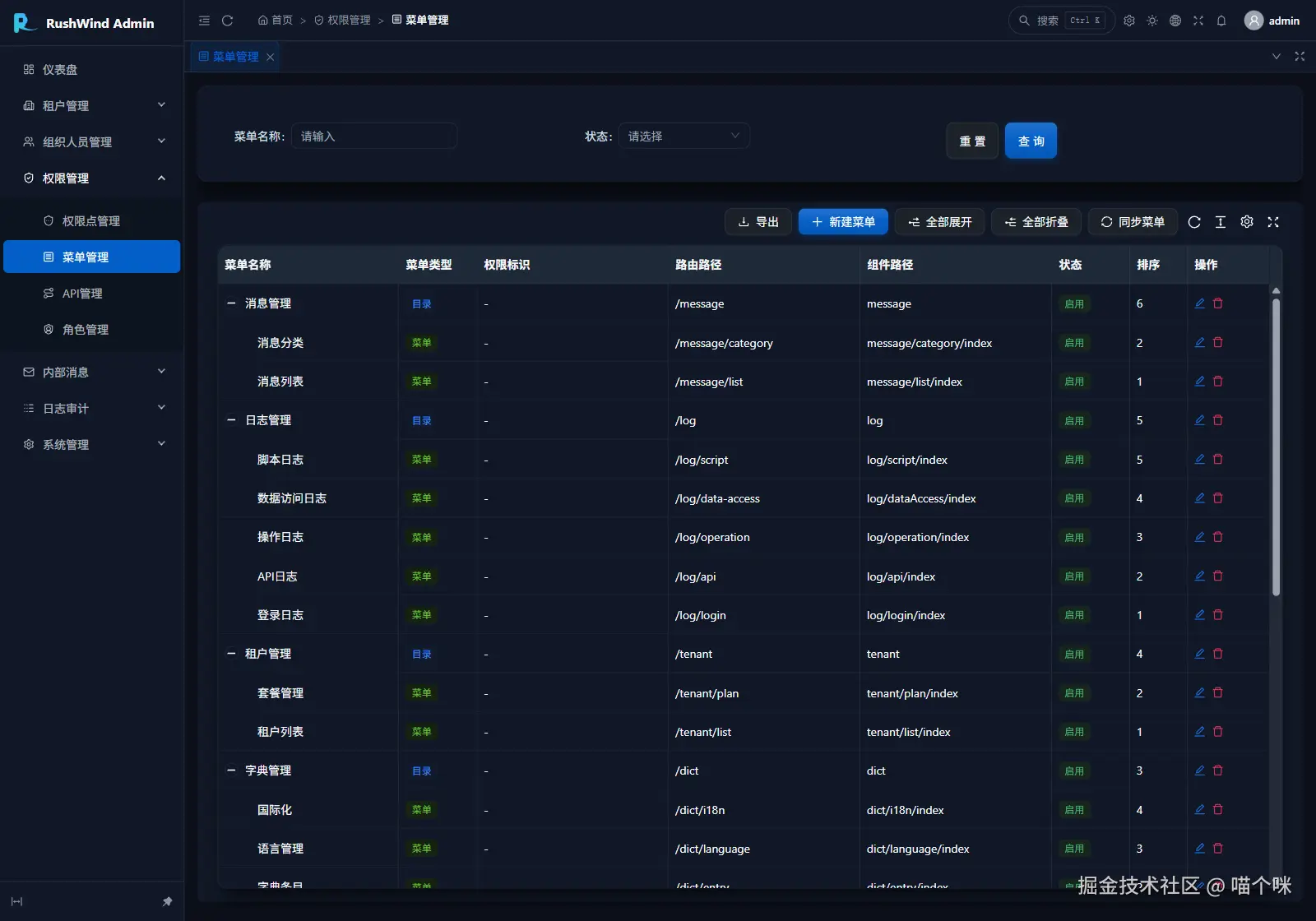1316x921 pixels.
Task: Open the table column settings gear
Action: (1247, 222)
